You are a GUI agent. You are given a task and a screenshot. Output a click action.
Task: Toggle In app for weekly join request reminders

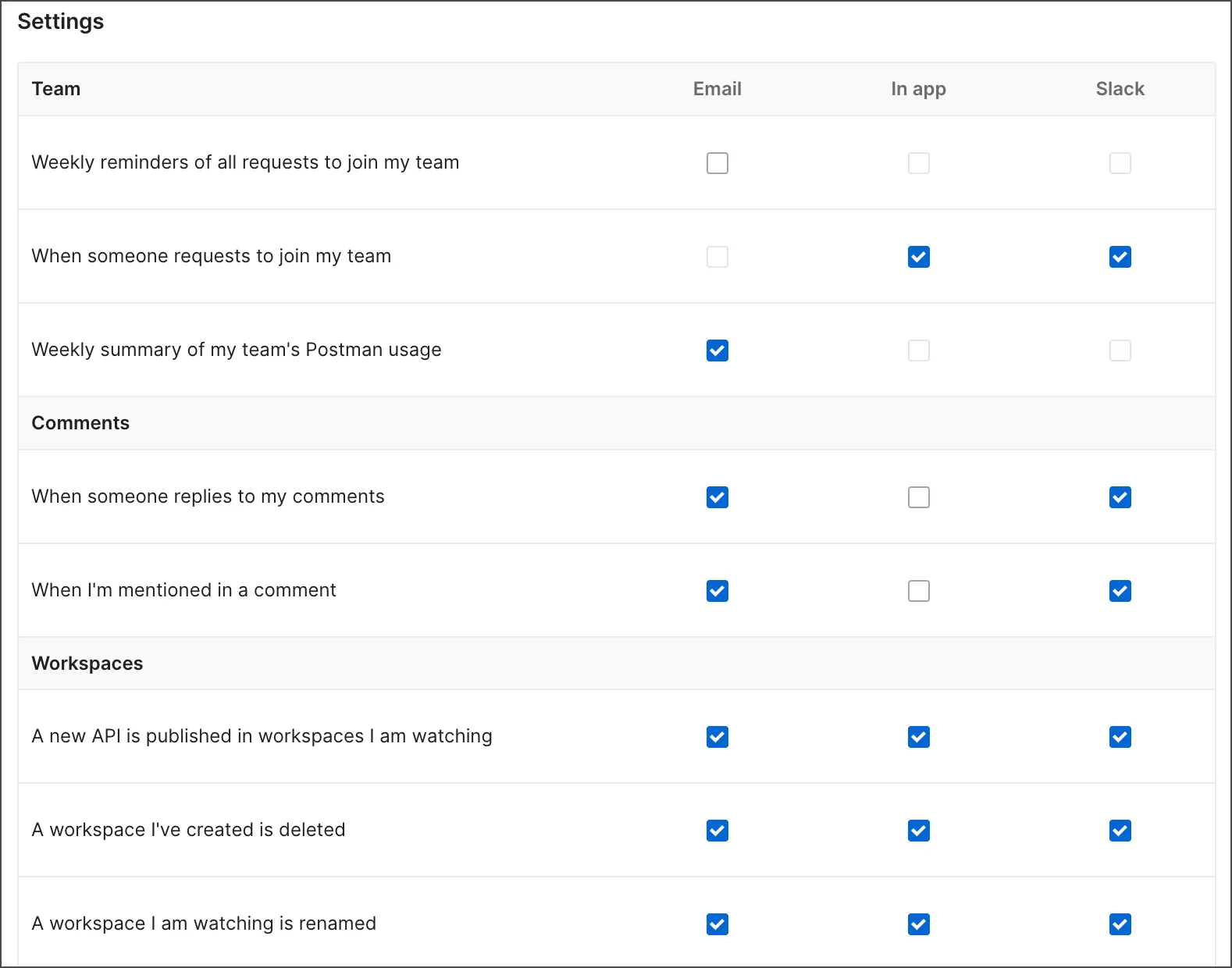click(x=918, y=163)
